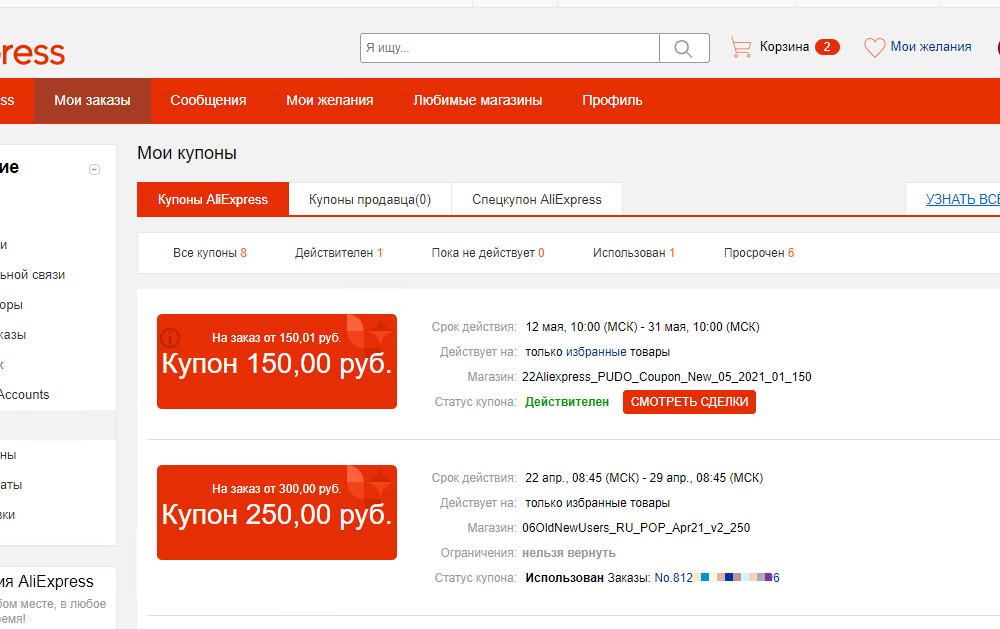Filter by Просрочен 6
The width and height of the screenshot is (1000, 629).
[759, 253]
